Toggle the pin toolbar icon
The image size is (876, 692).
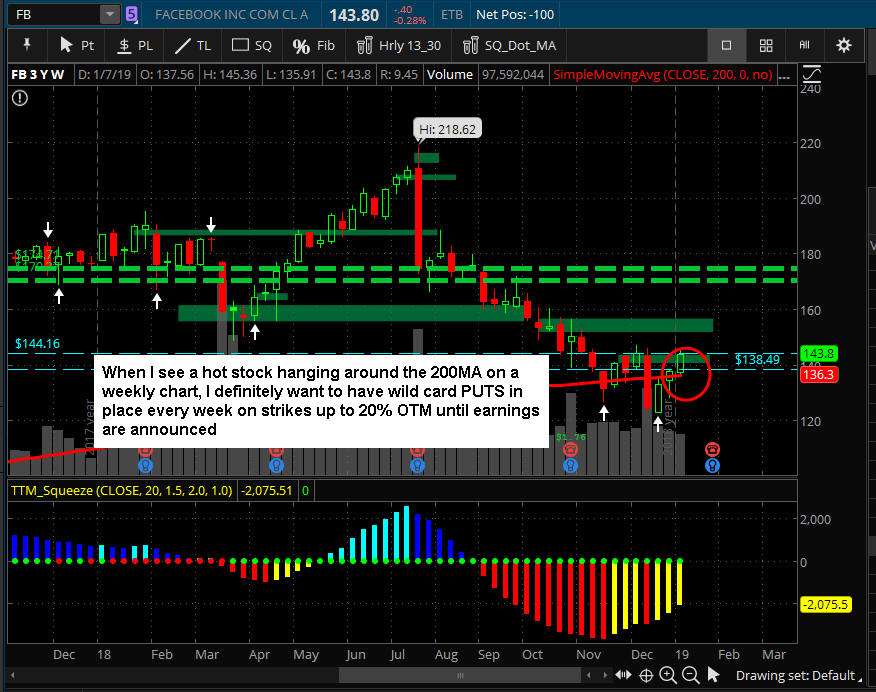27,45
